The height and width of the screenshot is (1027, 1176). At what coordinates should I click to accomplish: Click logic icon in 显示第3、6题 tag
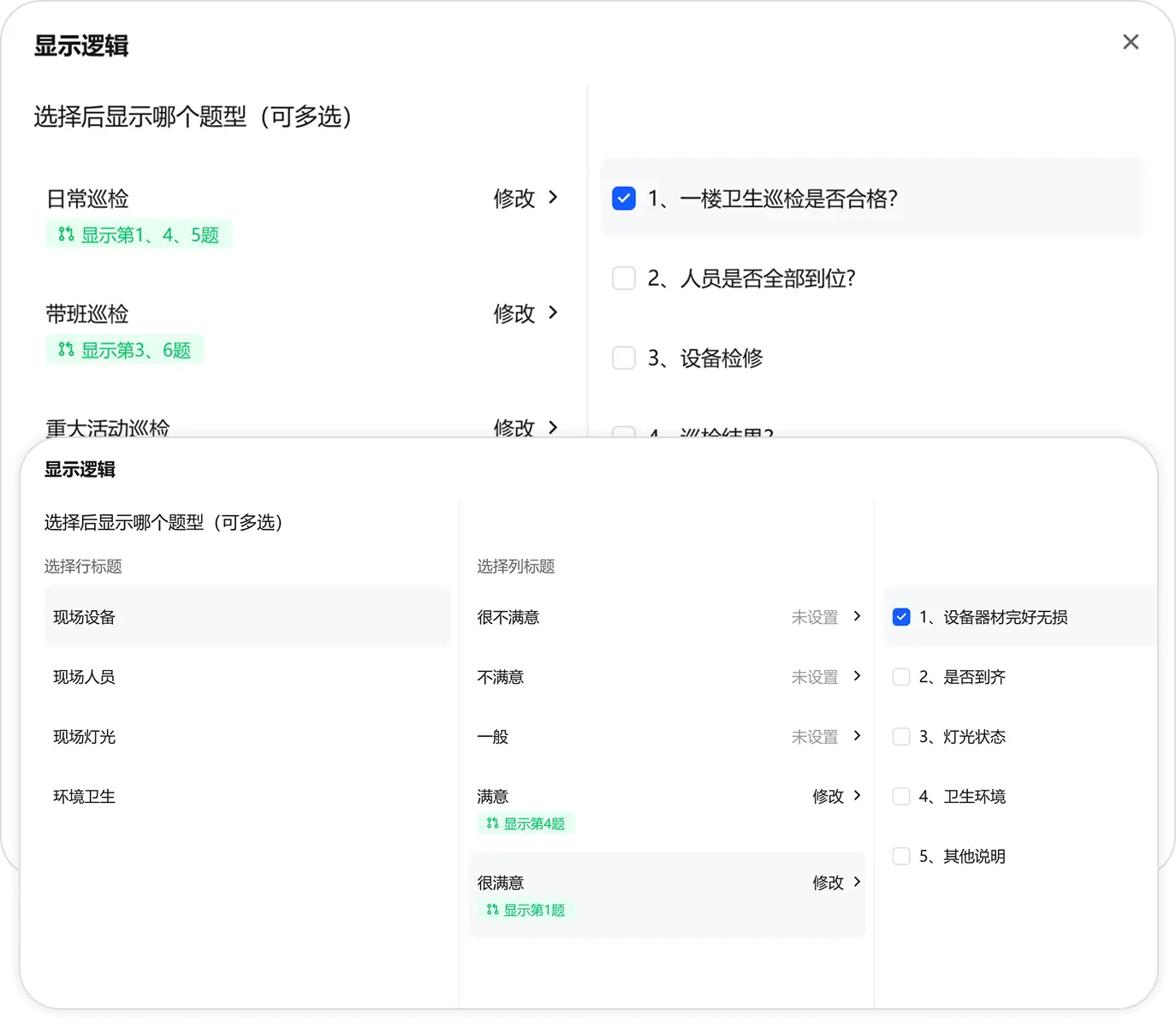(66, 349)
